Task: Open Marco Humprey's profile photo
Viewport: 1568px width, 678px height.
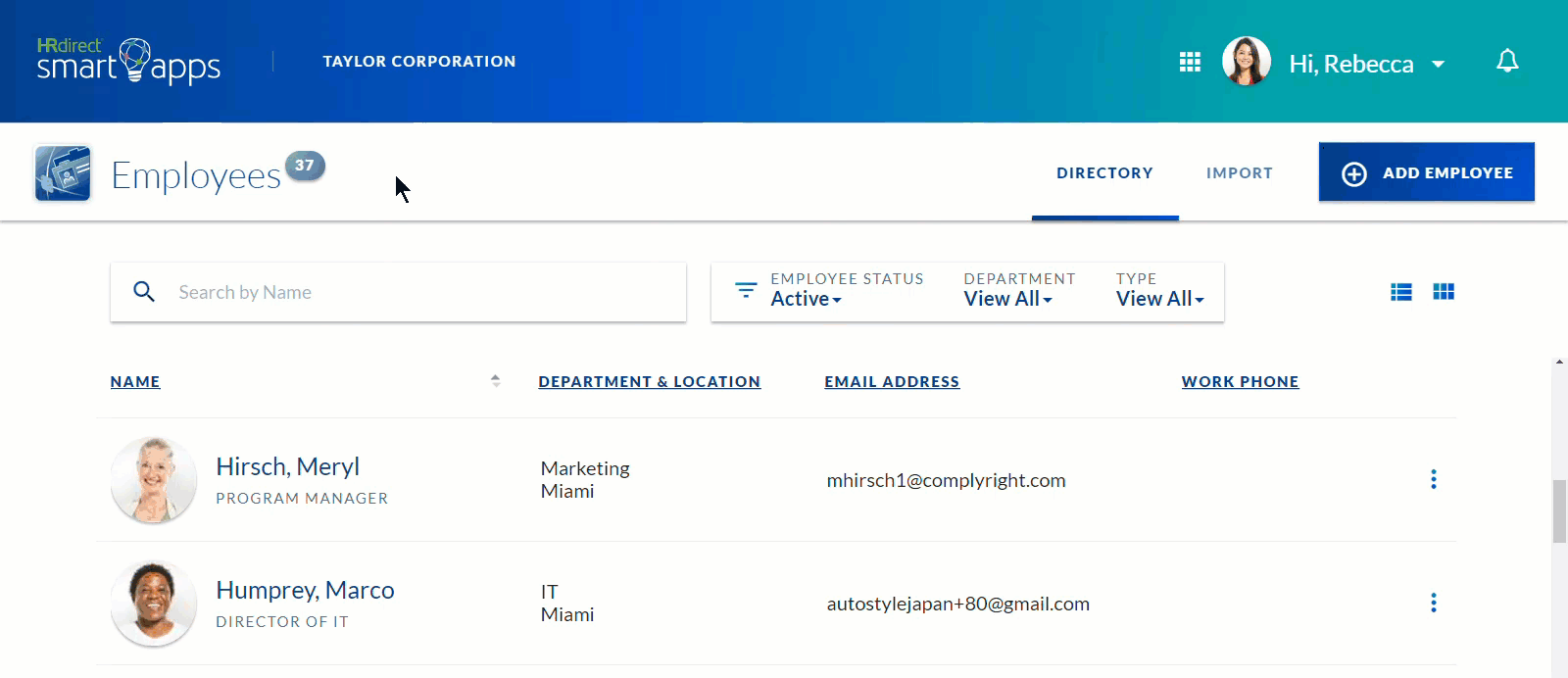Action: point(154,604)
